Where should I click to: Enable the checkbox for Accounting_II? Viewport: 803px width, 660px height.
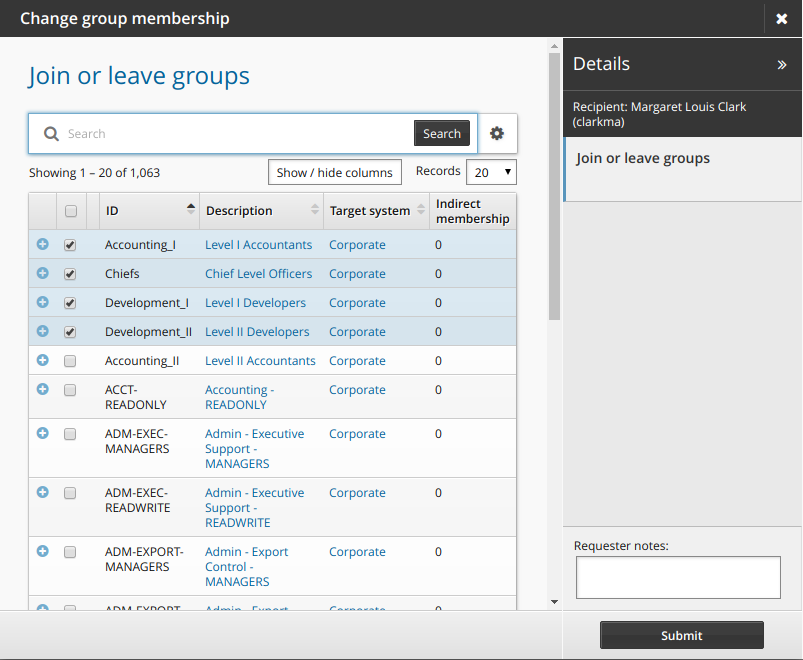tap(70, 360)
